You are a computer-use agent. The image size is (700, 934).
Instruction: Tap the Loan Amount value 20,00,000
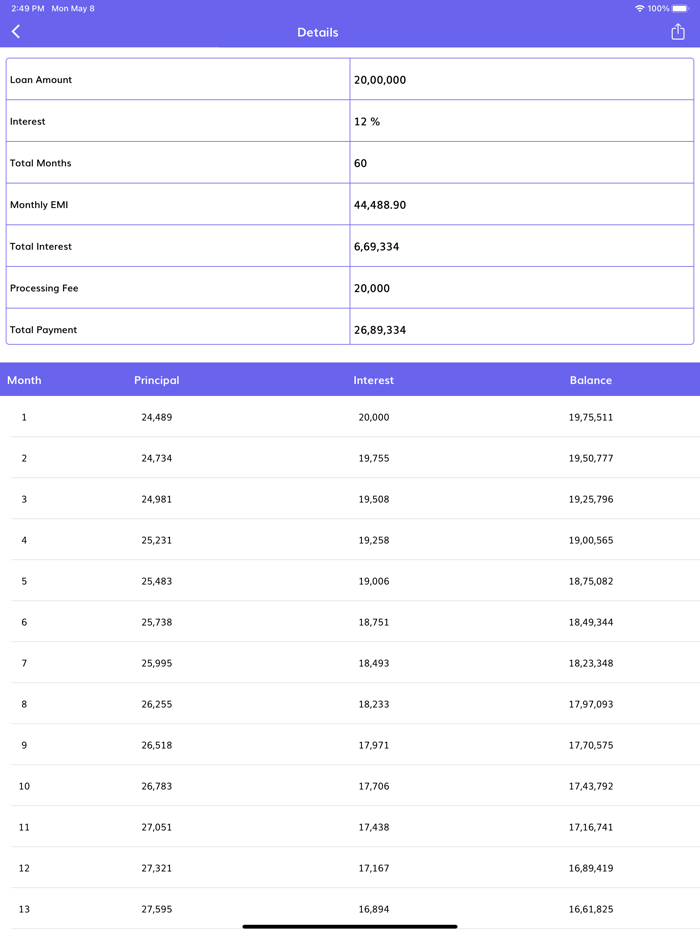tap(381, 79)
